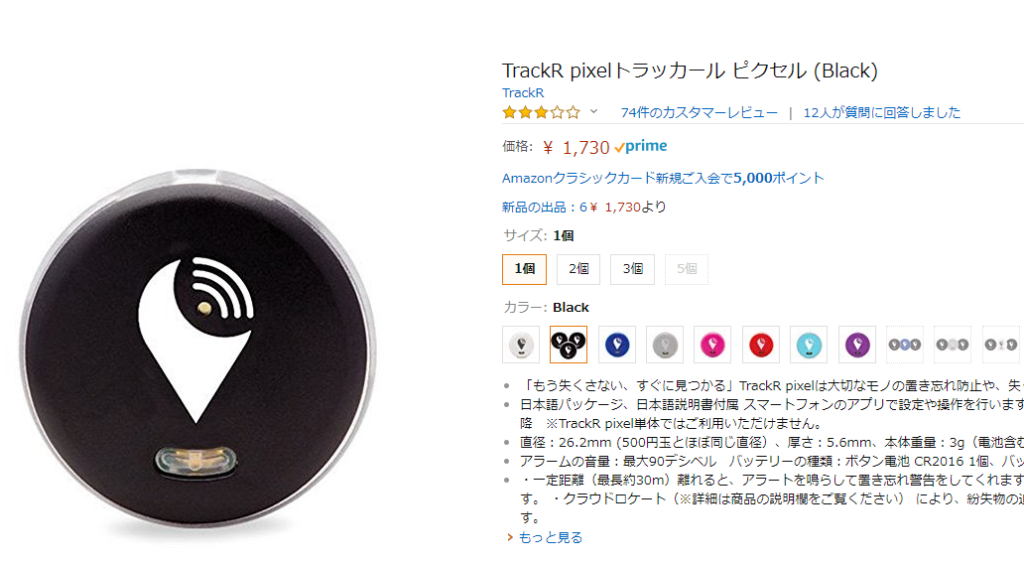Choose the navy blue color swatch
Viewport: 1024px width, 564px height.
[x=616, y=344]
